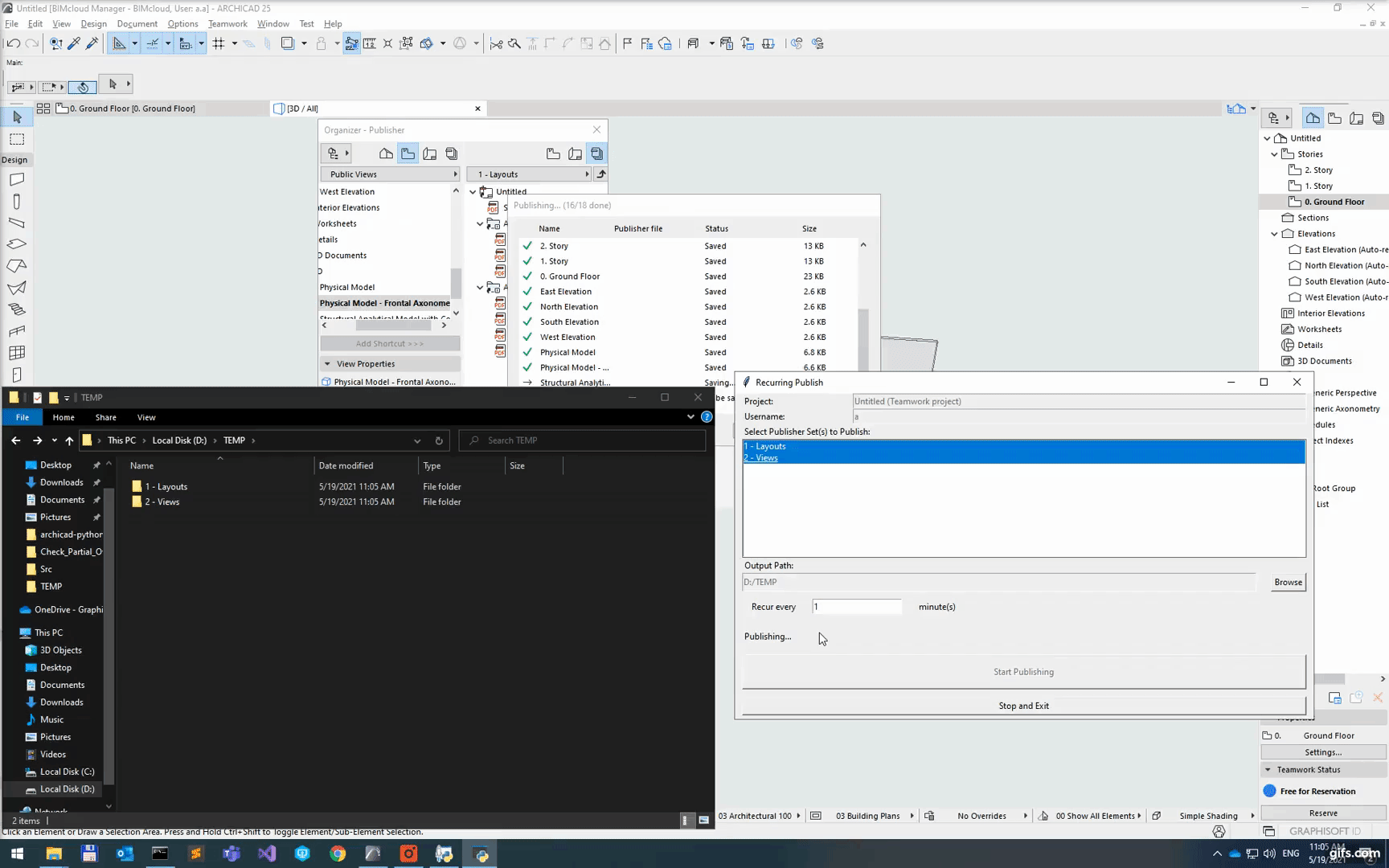Click the Back arrow in TEMP Explorer window

16,440
